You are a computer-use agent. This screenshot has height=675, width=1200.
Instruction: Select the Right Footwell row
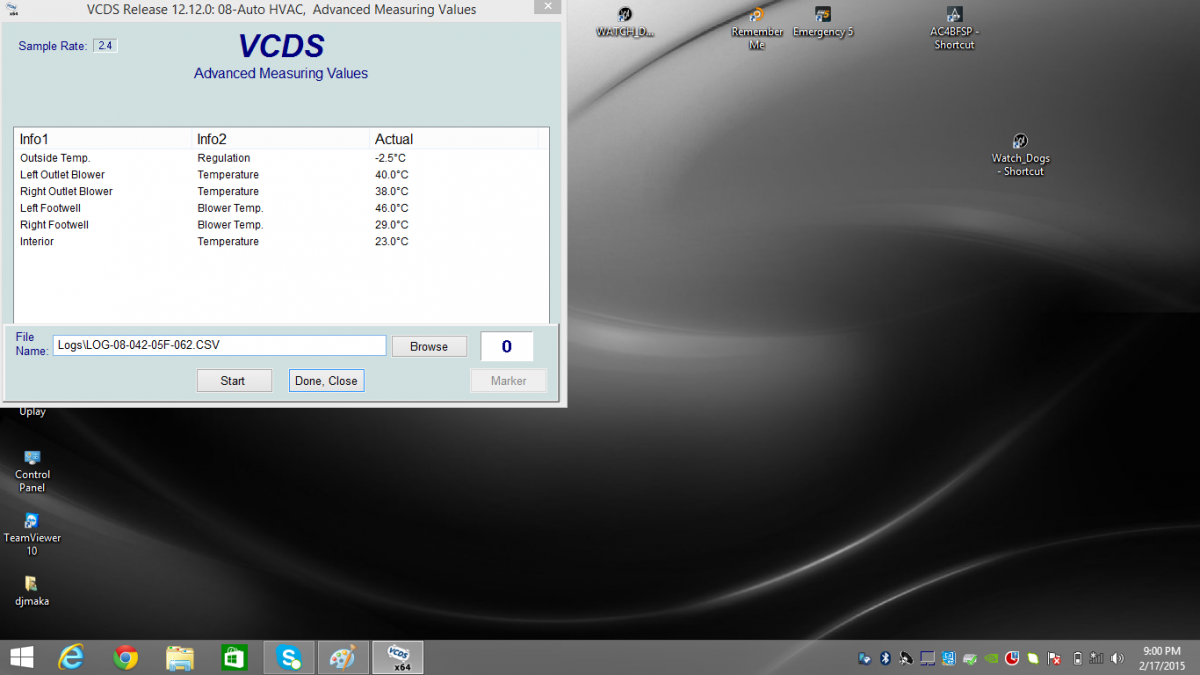[x=281, y=225]
